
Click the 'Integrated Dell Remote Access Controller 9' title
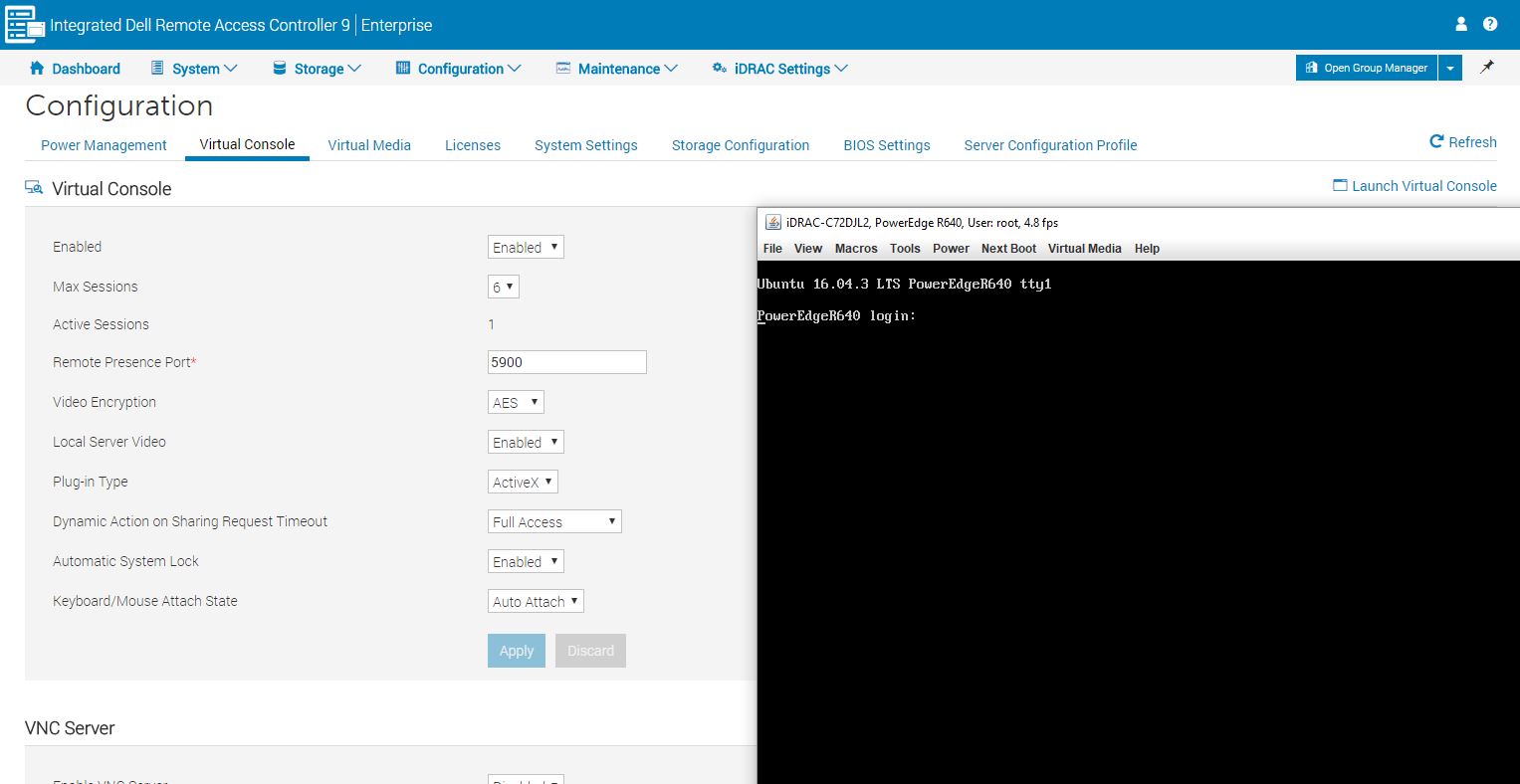pyautogui.click(x=200, y=25)
